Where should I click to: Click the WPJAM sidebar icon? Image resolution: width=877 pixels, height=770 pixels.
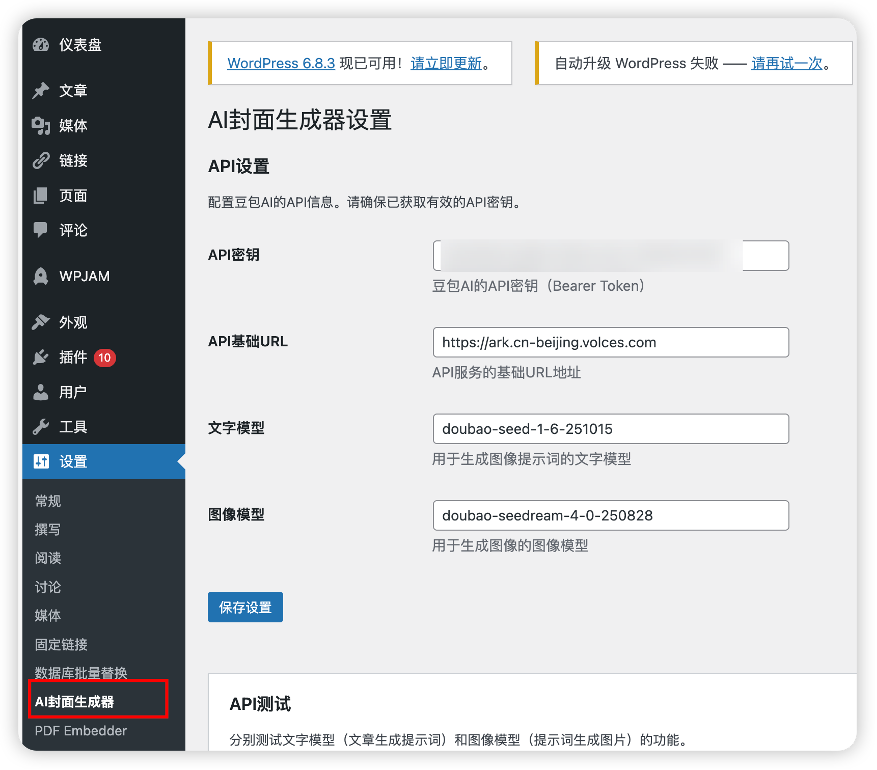pyautogui.click(x=40, y=276)
